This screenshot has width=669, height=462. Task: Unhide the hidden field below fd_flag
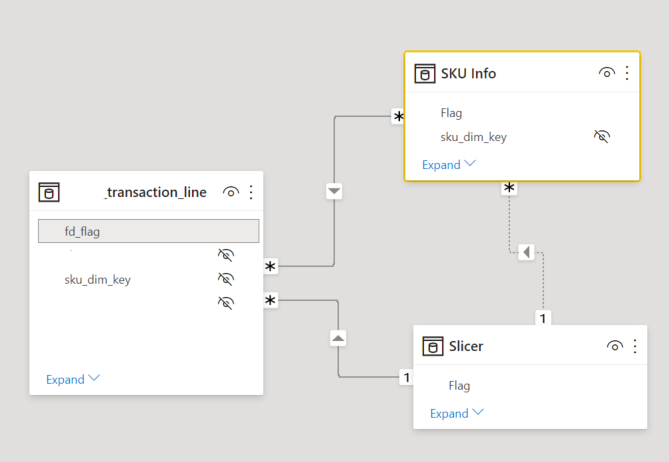click(226, 255)
